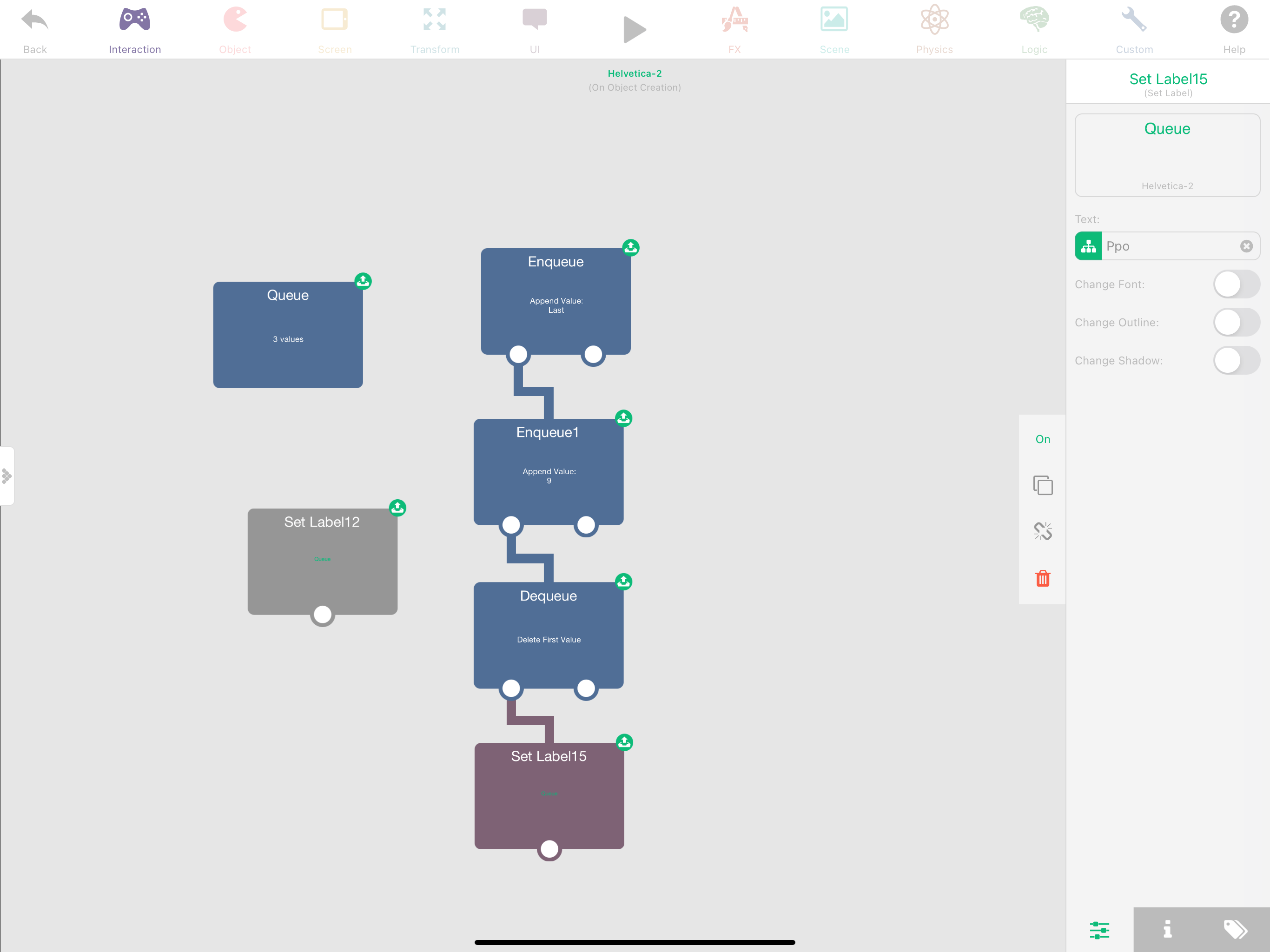Click the break link icon
The width and height of the screenshot is (1270, 952).
pos(1043,531)
